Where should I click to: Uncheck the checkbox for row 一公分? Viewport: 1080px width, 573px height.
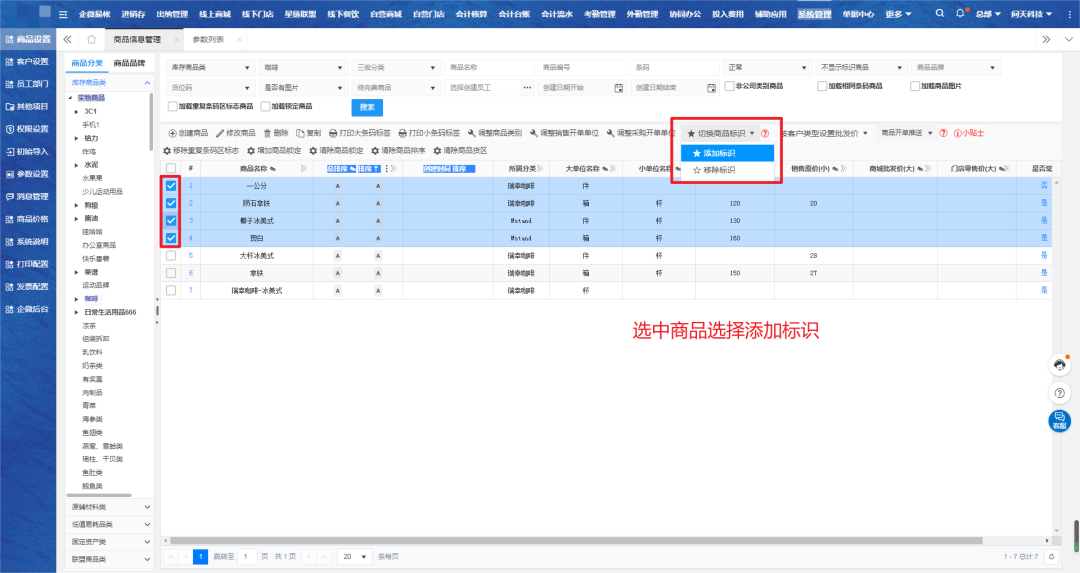click(171, 186)
